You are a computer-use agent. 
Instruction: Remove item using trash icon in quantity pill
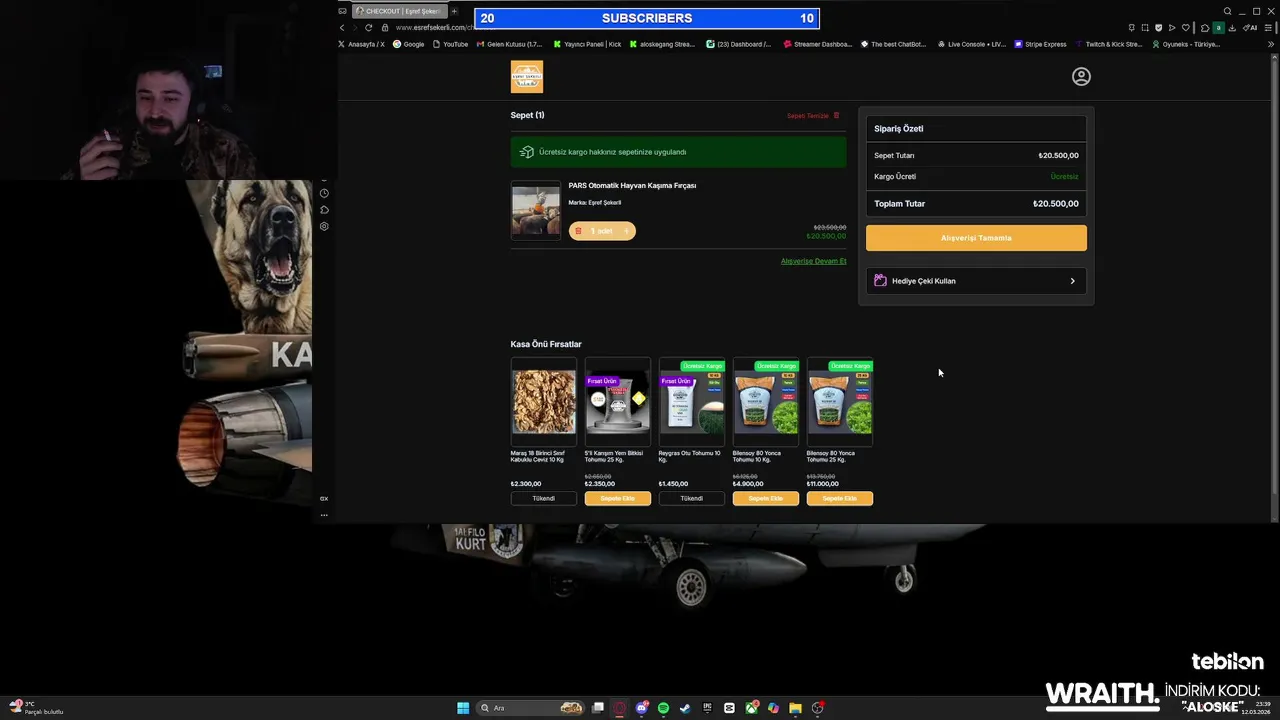pyautogui.click(x=578, y=231)
